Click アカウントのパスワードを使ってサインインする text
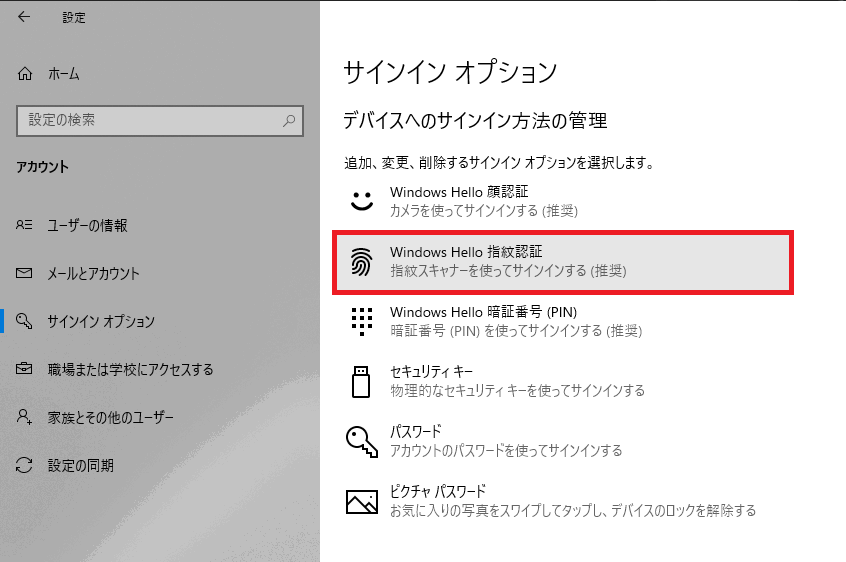Viewport: 846px width, 562px height. tap(506, 450)
